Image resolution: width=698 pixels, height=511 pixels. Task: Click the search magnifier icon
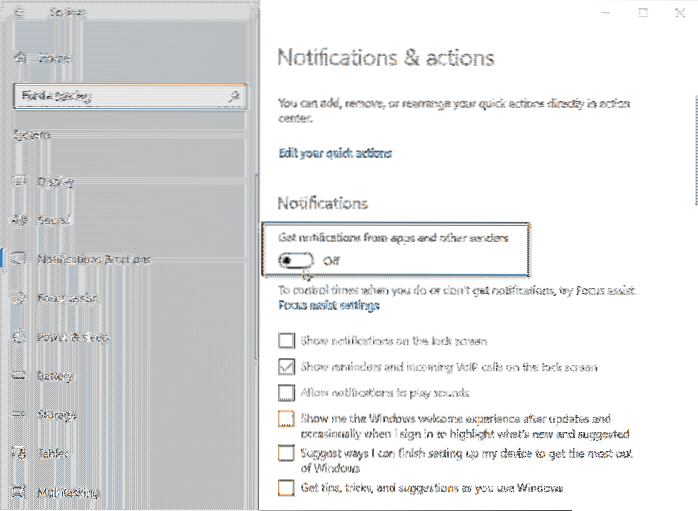(x=234, y=96)
